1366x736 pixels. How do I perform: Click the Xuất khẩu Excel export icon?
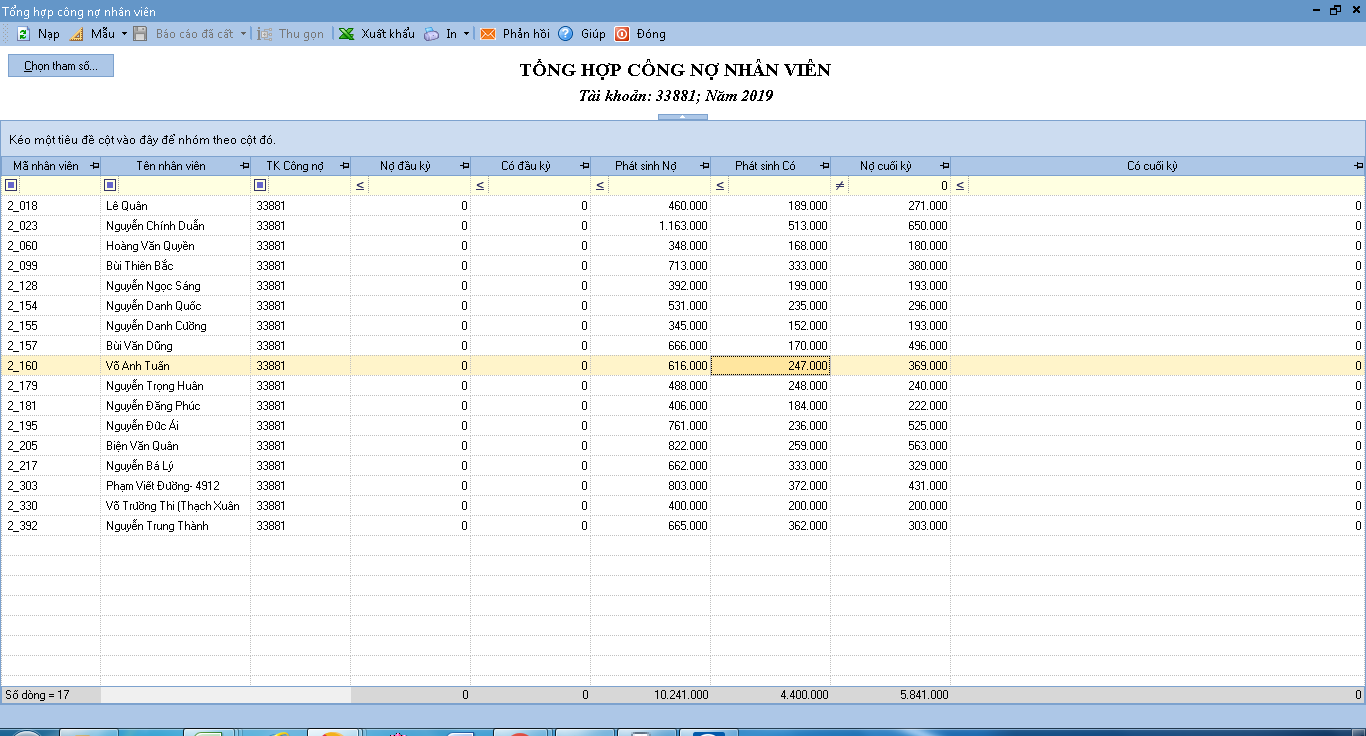coord(346,34)
